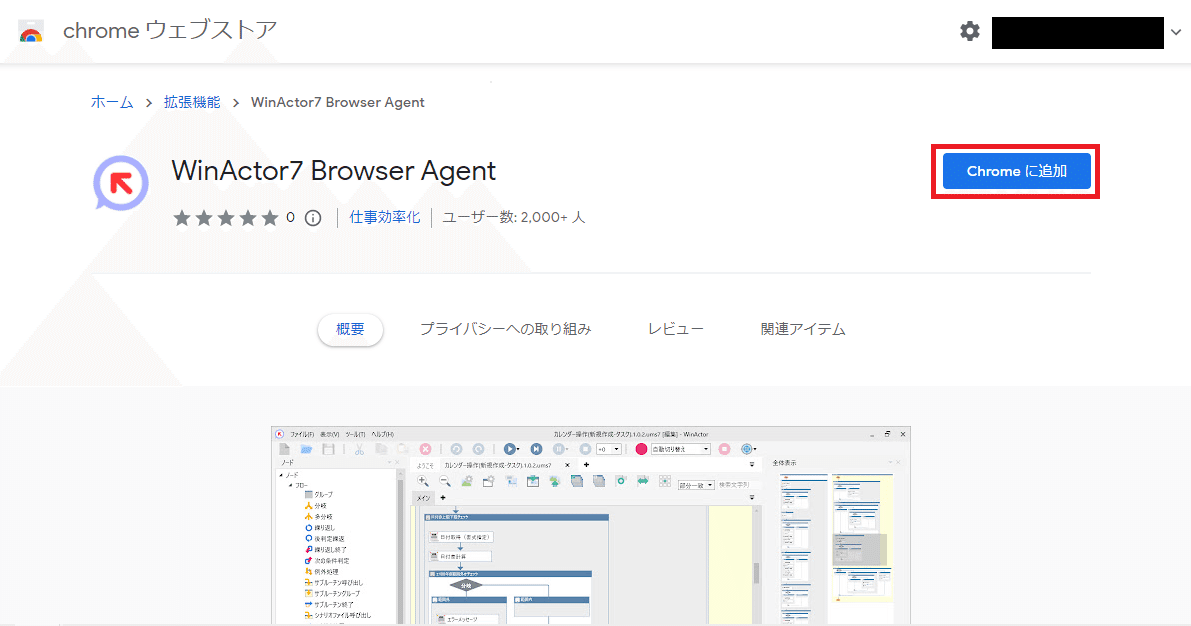Switch to the レビュー tab
This screenshot has height=626, width=1191.
(x=675, y=328)
